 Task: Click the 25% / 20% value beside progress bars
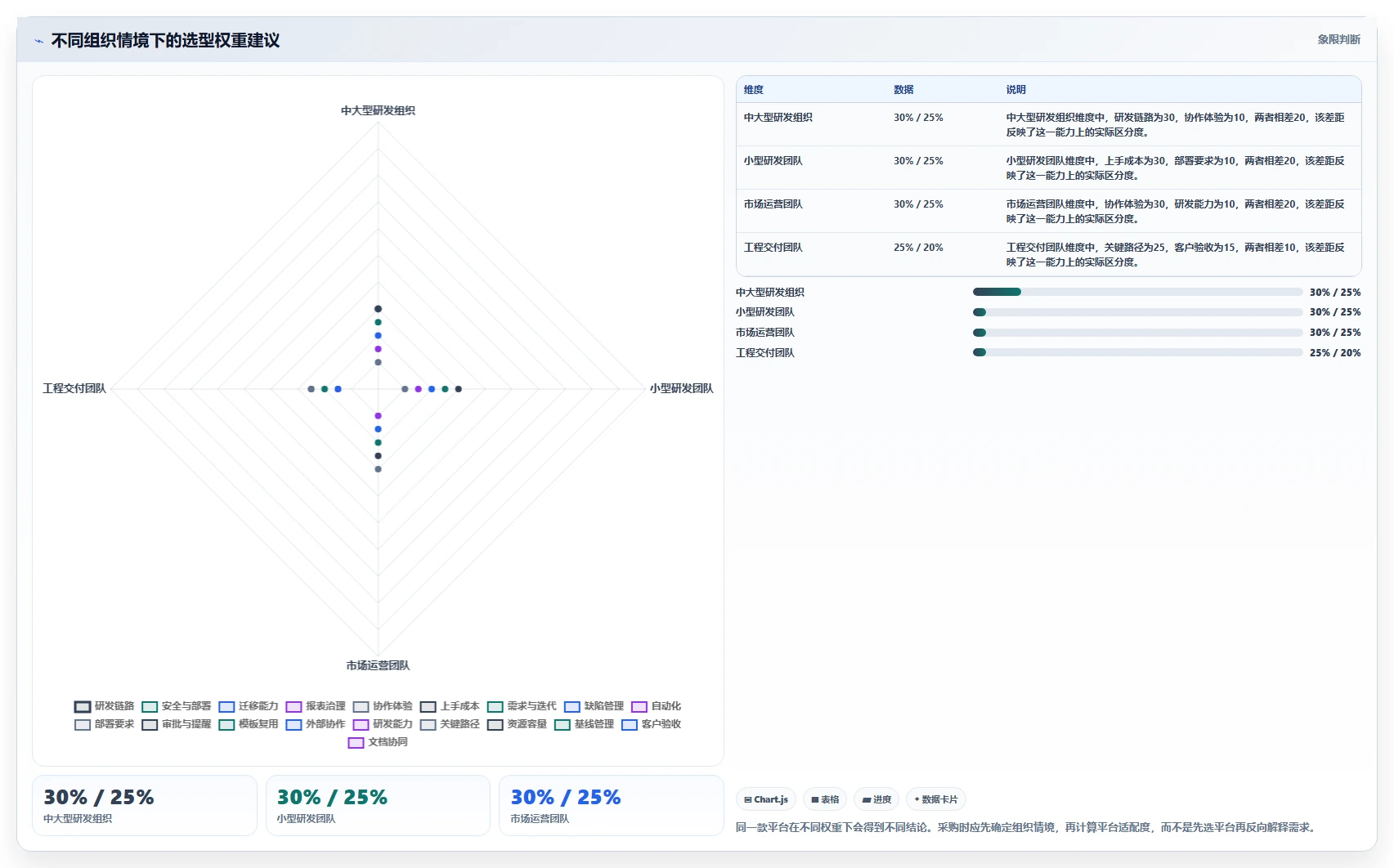tap(1335, 353)
